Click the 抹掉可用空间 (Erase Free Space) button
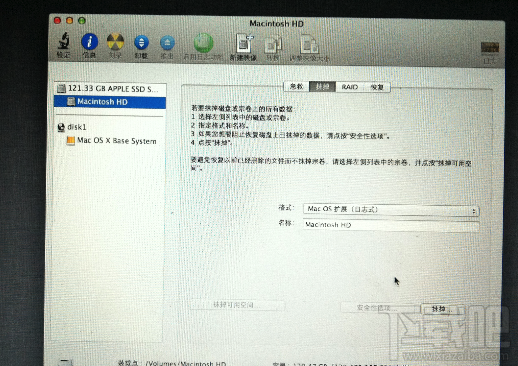518x366 pixels. tap(237, 305)
